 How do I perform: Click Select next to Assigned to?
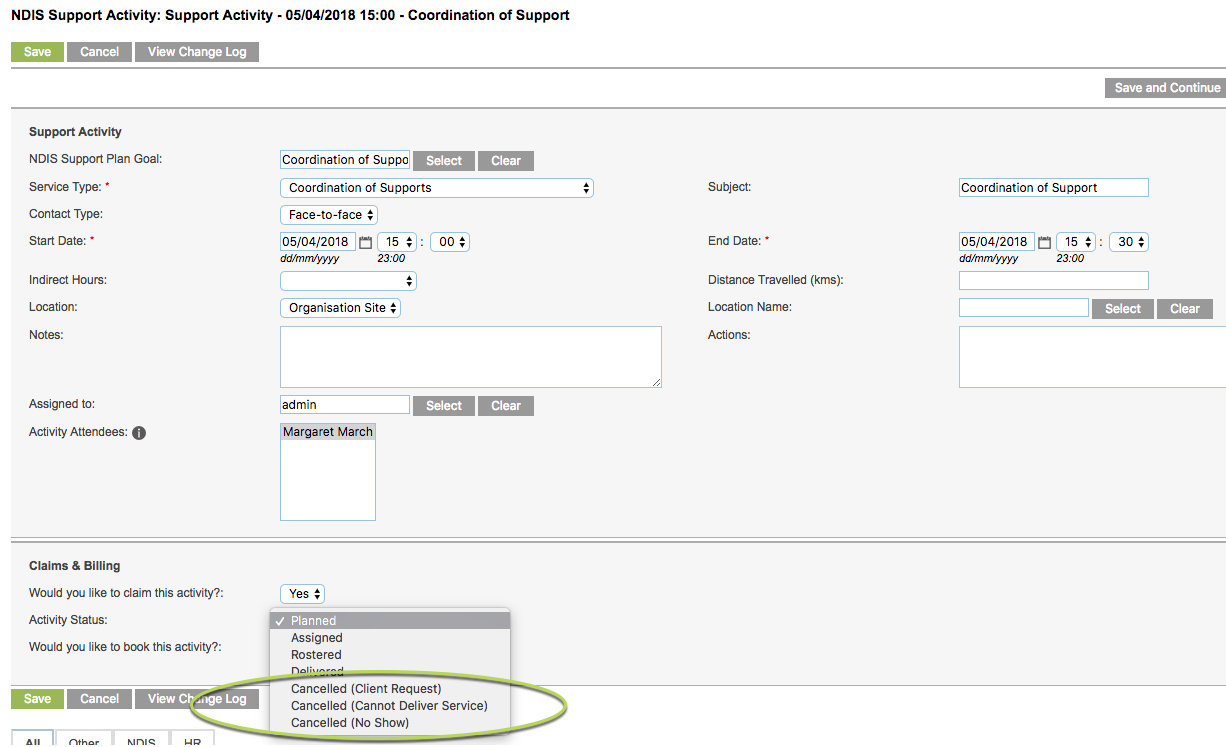(444, 406)
